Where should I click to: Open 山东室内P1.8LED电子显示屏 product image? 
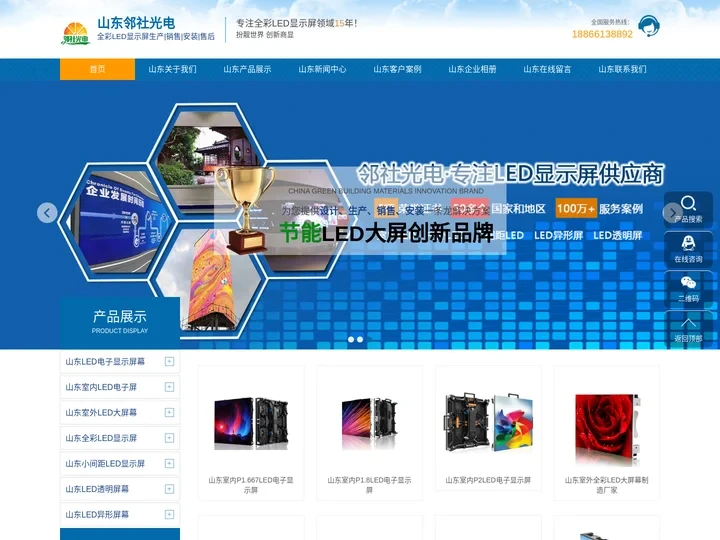[x=370, y=423]
